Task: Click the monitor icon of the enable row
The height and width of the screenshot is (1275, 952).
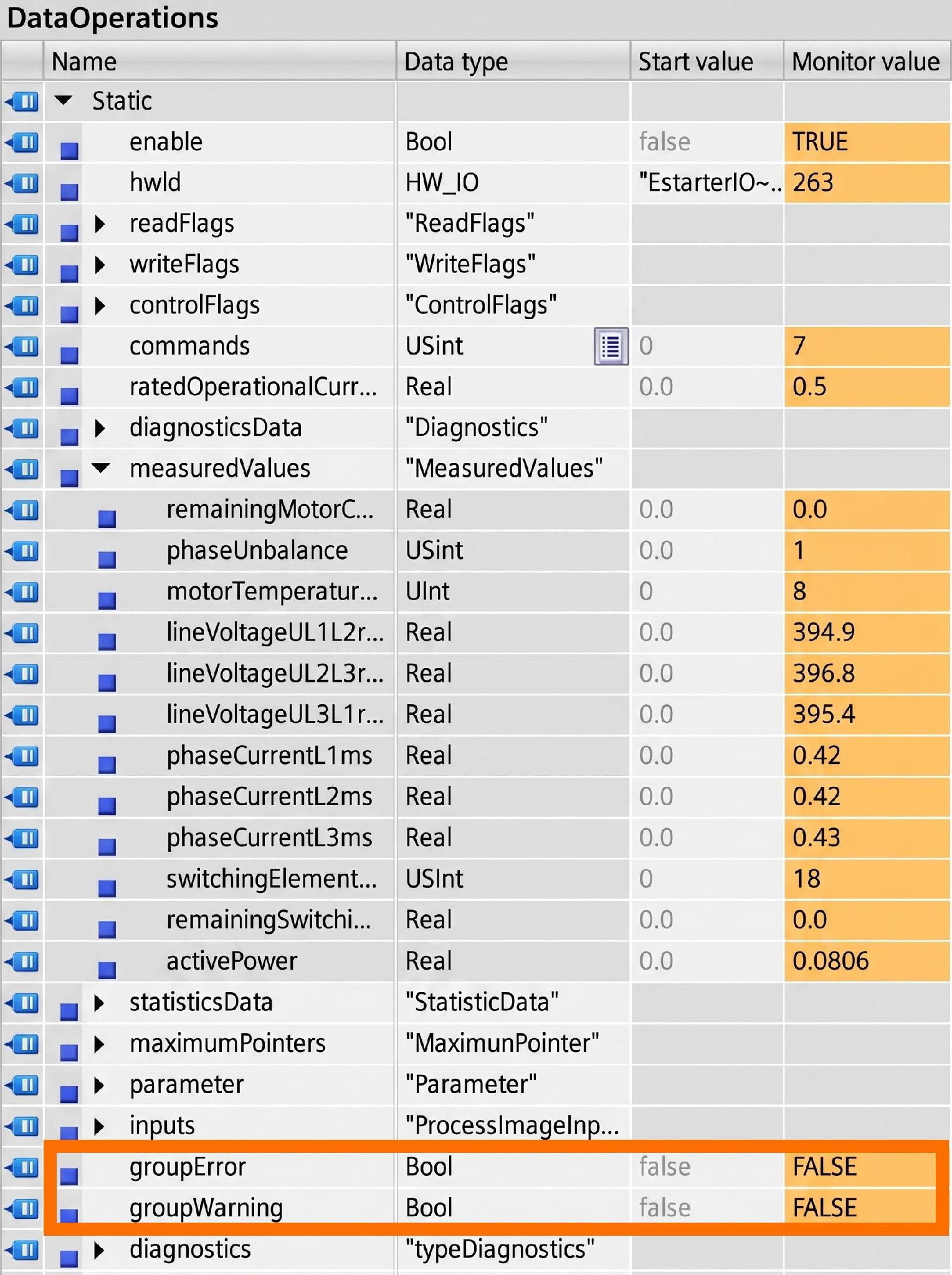Action: coord(22,141)
